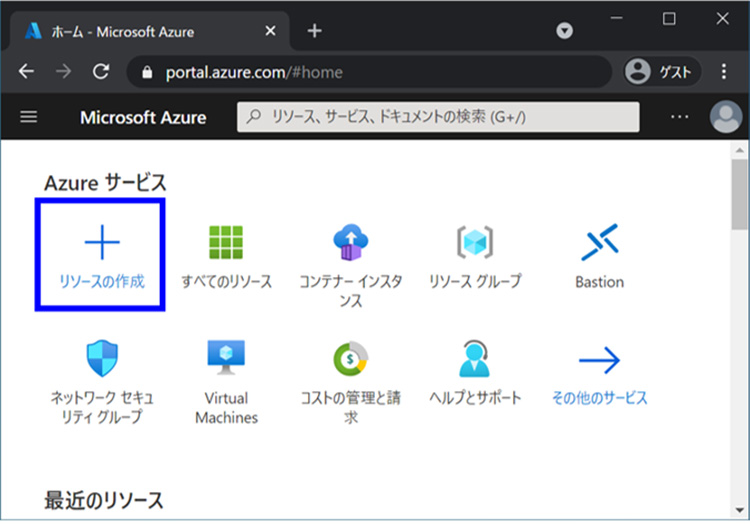
Task: Focus the リソース、サービス search box
Action: (438, 117)
